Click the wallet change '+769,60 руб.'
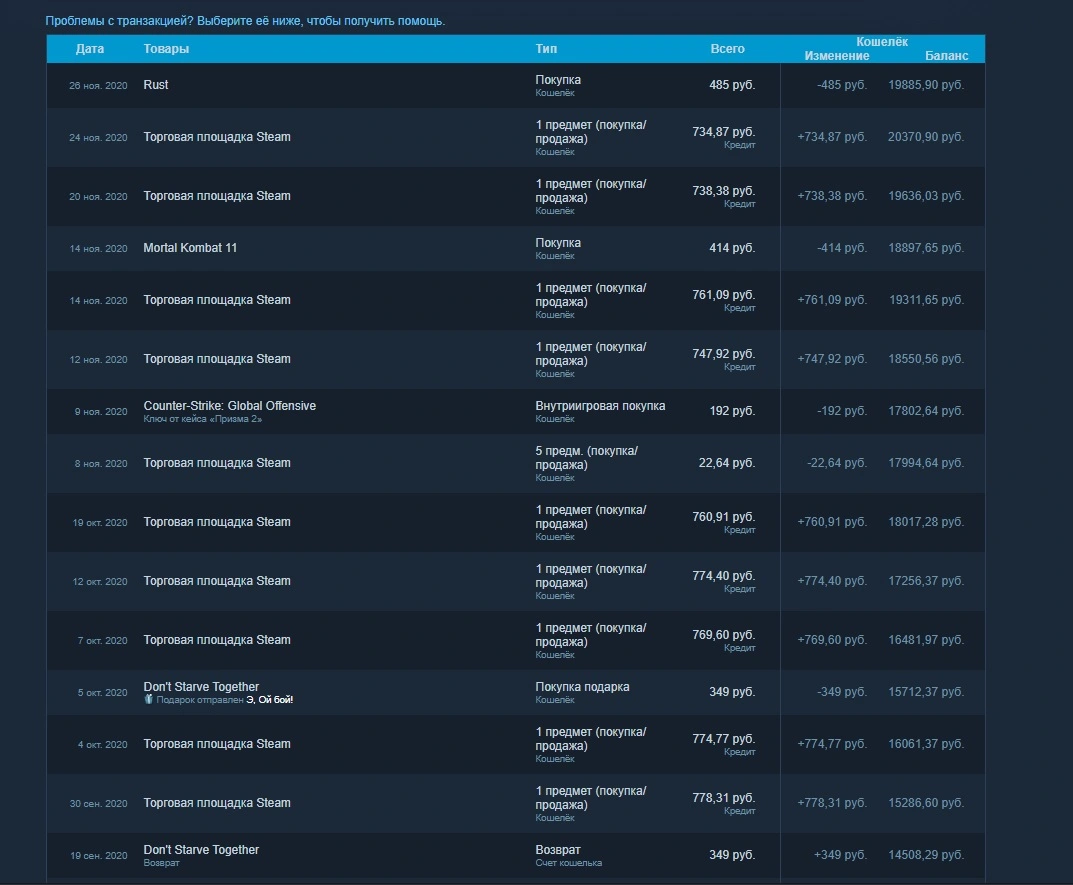 (832, 639)
